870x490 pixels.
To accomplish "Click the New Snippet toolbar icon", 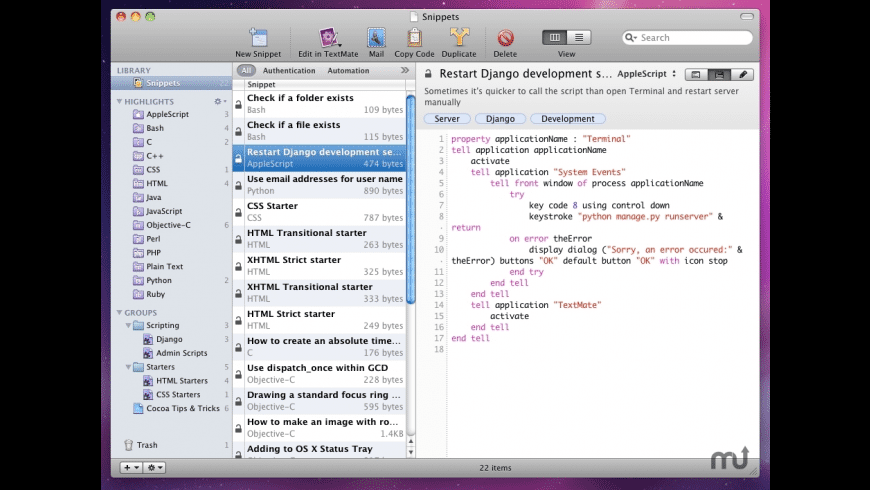I will 258,37.
